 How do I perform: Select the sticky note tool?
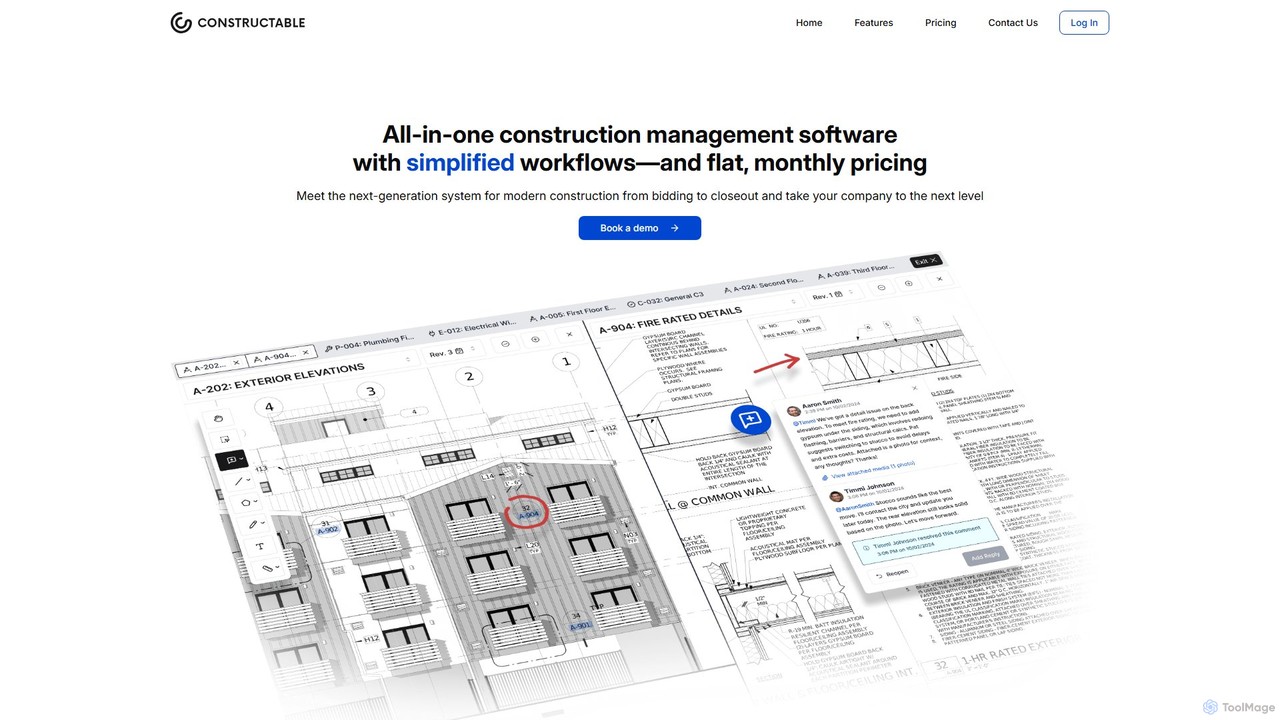pos(225,439)
